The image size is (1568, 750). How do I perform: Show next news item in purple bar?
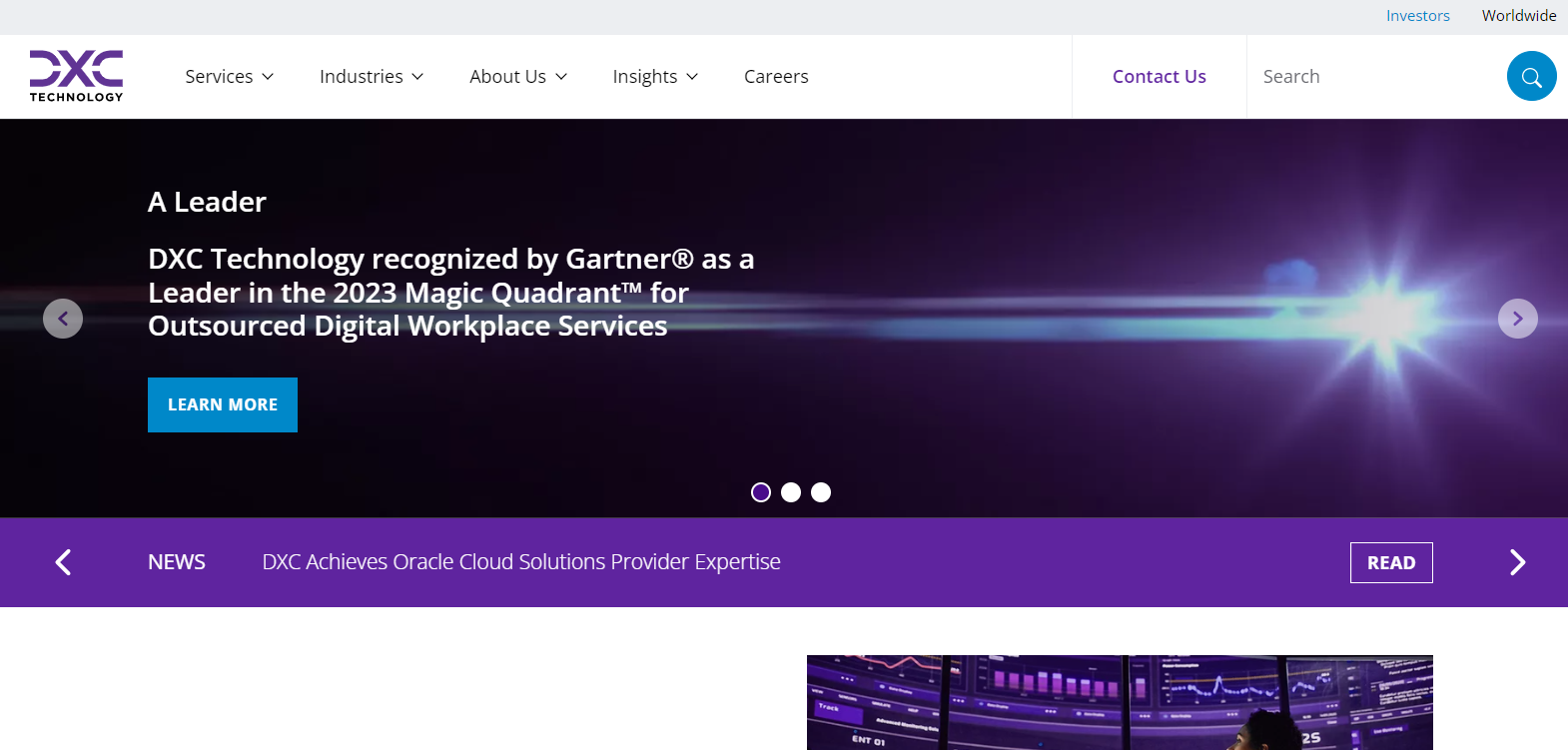tap(1517, 562)
